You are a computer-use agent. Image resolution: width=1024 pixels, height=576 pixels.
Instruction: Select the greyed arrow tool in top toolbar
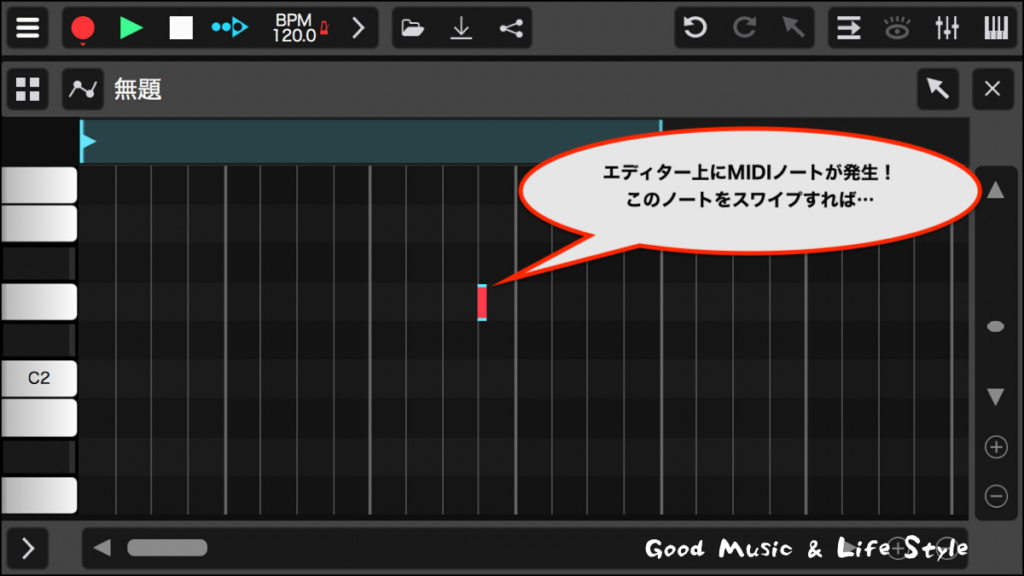tap(793, 28)
